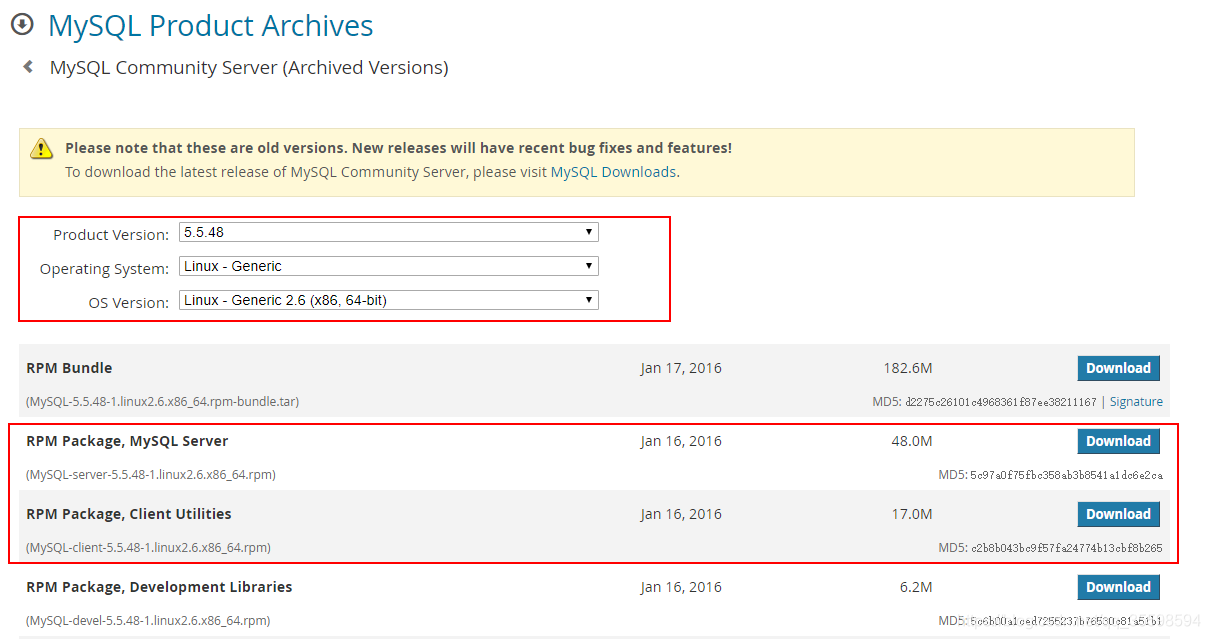Click the MySQL-client-5.5.48-1.linux2.6.x86_64.rpm file name
This screenshot has height=639, width=1210.
click(x=148, y=548)
